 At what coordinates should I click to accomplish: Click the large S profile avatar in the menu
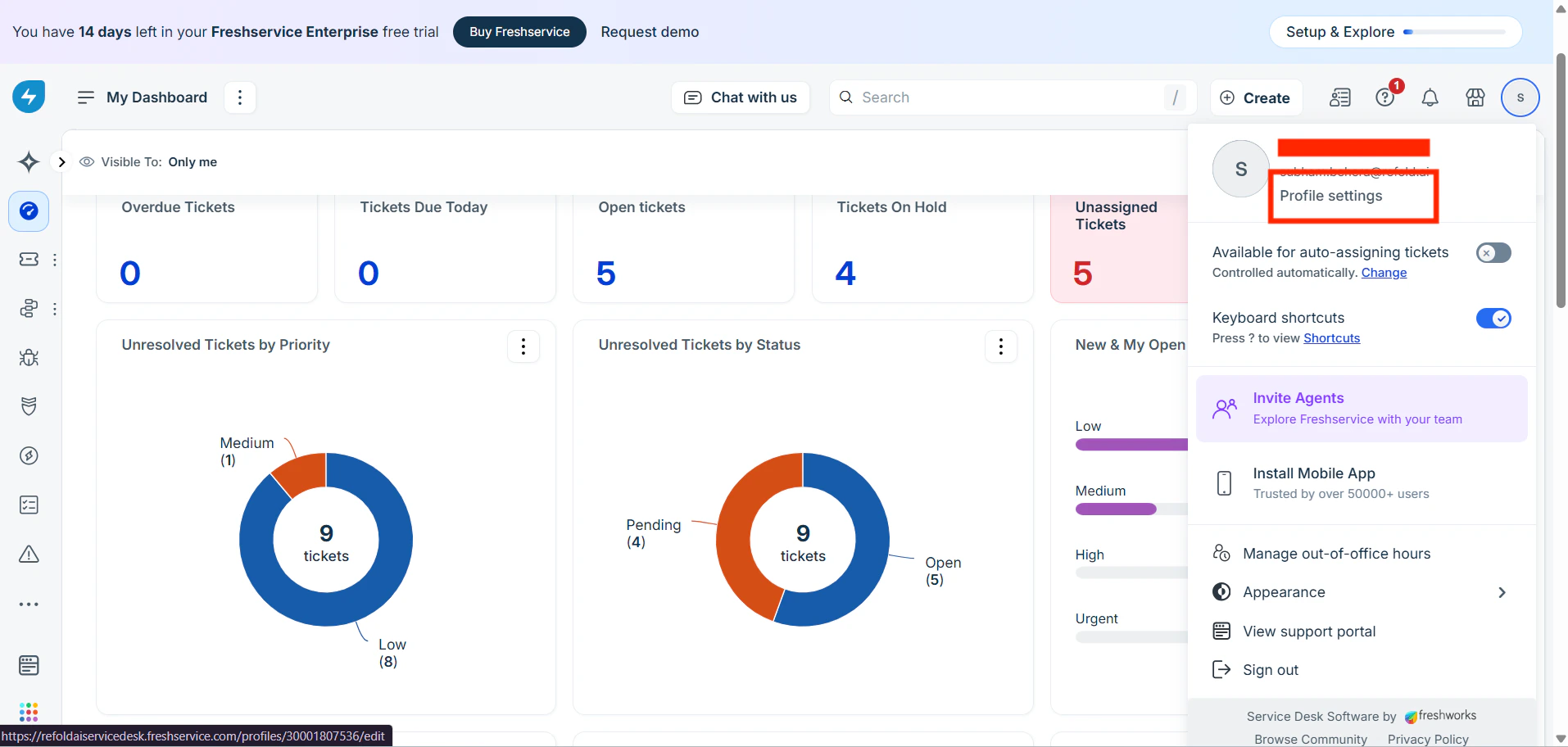click(1241, 169)
